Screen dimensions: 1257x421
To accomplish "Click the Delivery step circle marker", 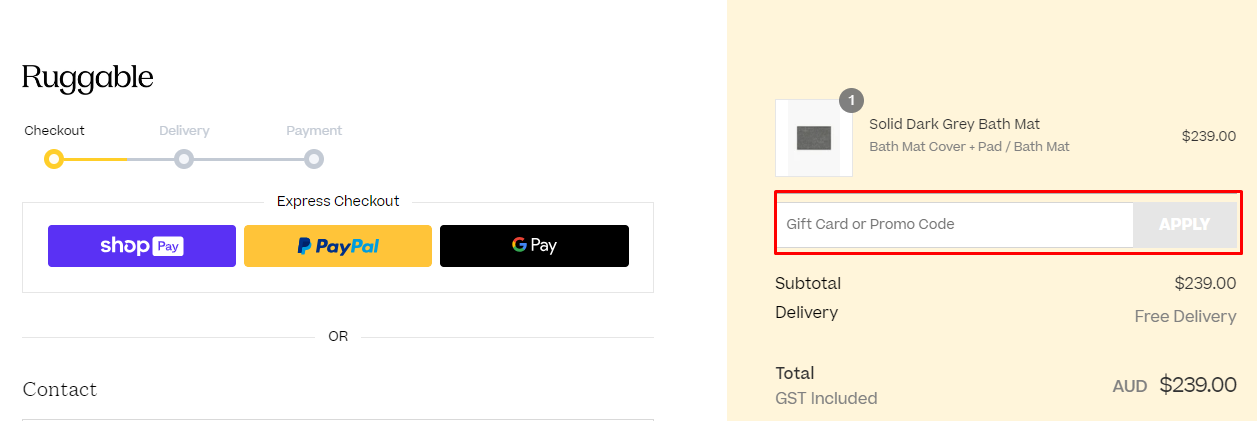I will coord(184,159).
